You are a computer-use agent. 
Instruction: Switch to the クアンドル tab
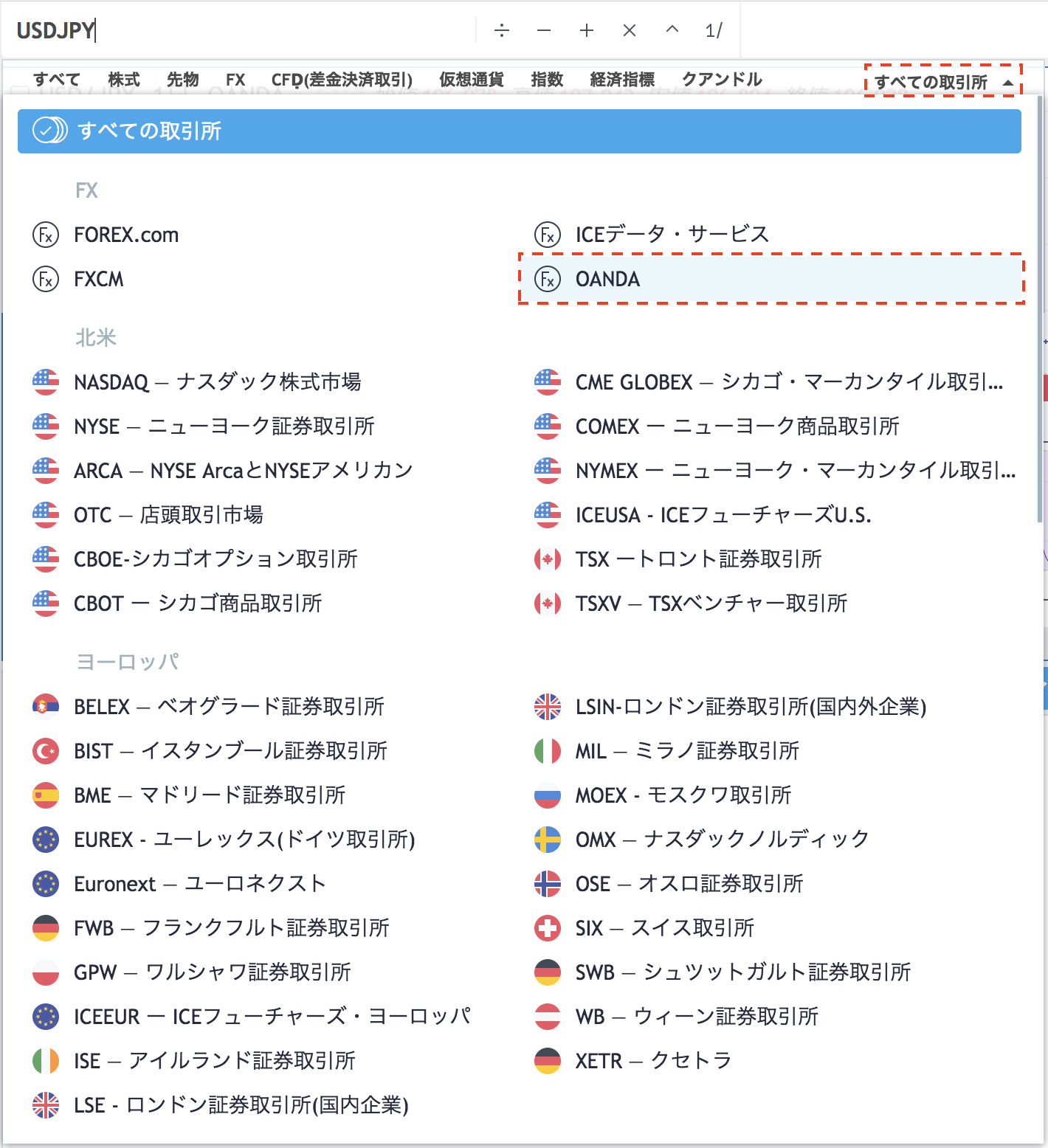coord(722,80)
